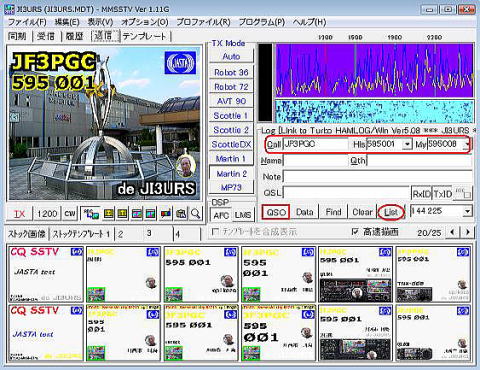Select Scottie 1 TX mode
The height and width of the screenshot is (370, 480).
coord(231,116)
